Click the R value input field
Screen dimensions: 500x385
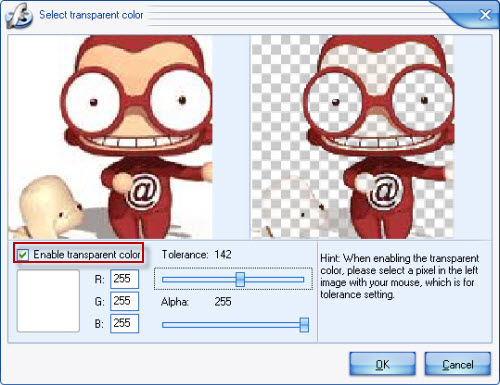click(x=124, y=279)
